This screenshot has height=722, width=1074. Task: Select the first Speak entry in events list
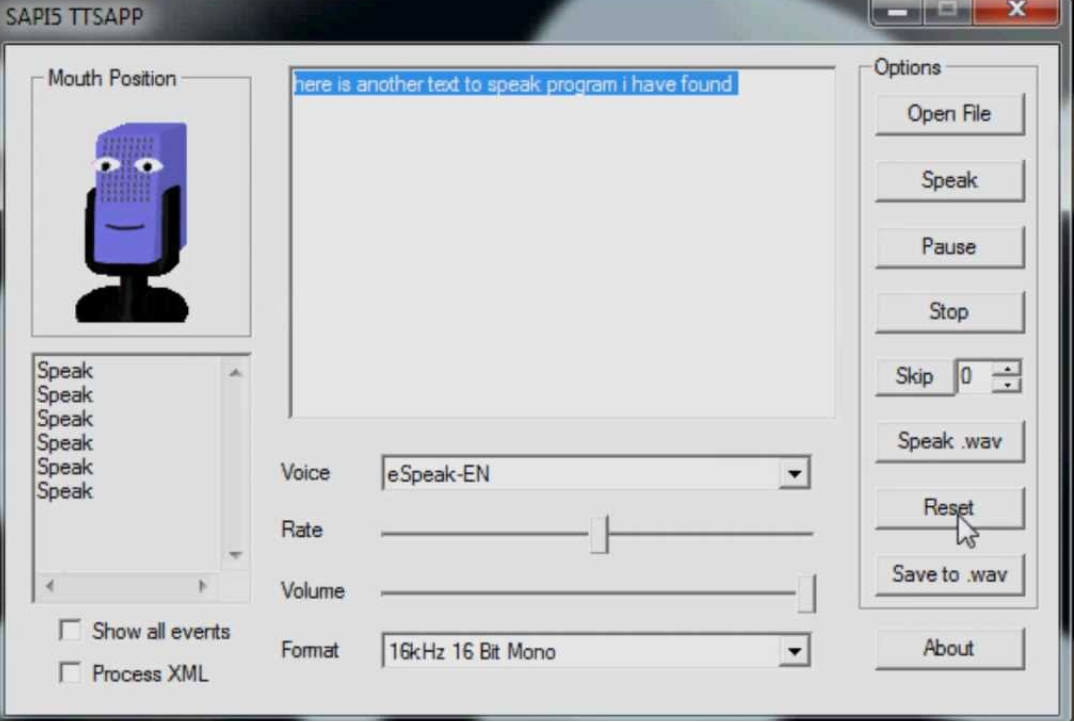click(x=65, y=371)
